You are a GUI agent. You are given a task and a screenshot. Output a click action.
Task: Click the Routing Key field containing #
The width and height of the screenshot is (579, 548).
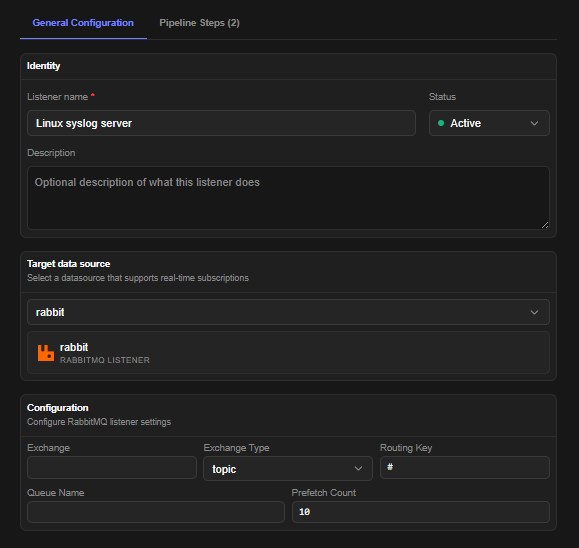[x=465, y=467]
